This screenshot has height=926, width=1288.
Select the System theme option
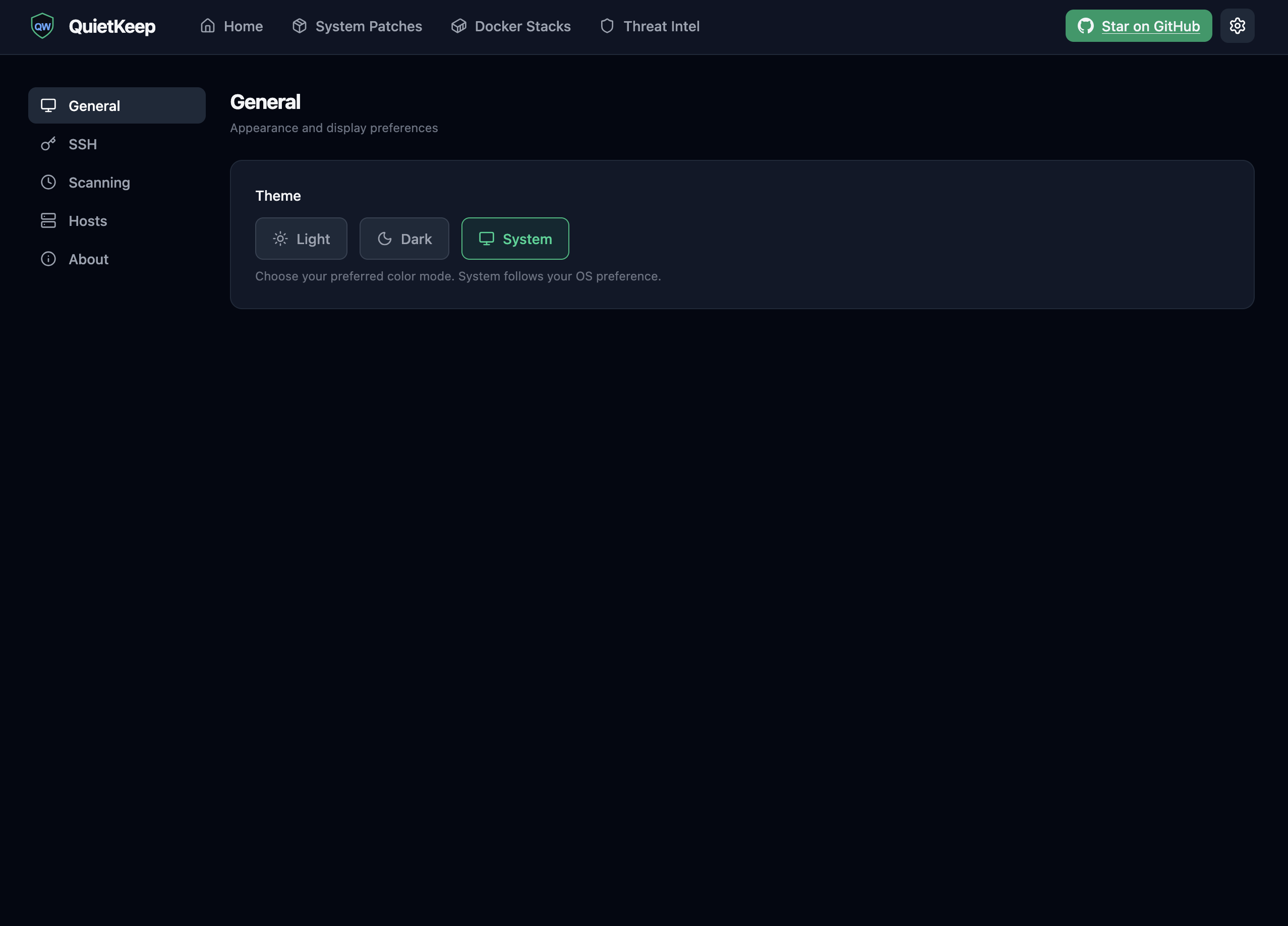514,239
